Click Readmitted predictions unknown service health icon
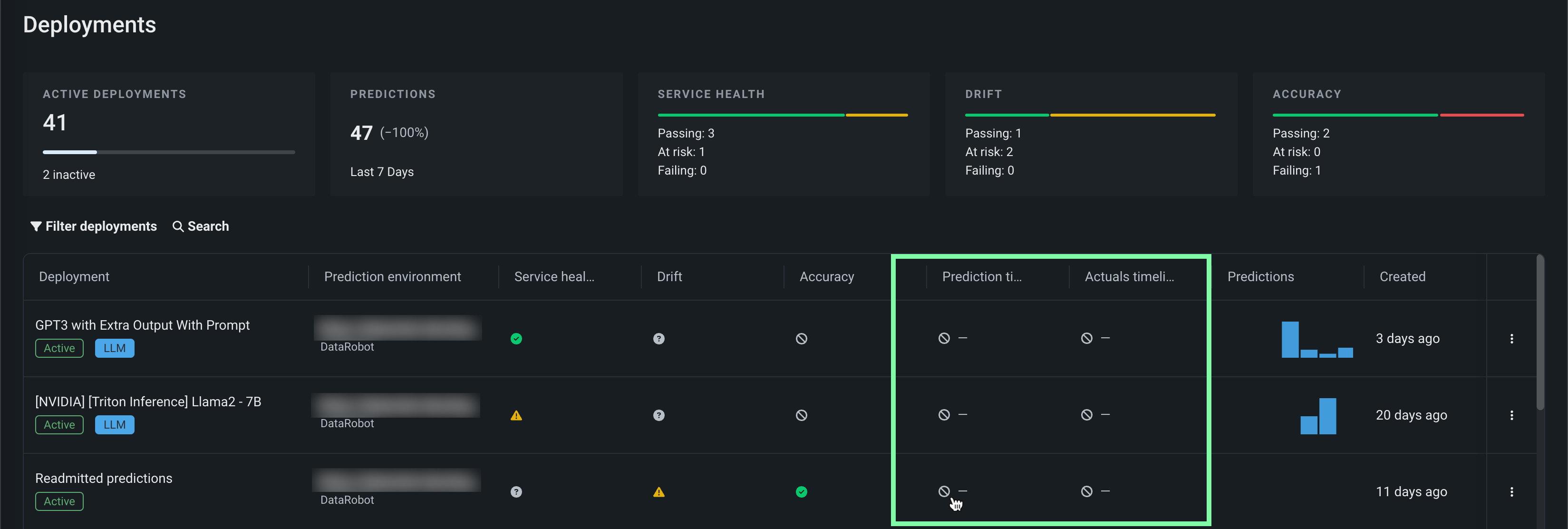 pyautogui.click(x=516, y=492)
